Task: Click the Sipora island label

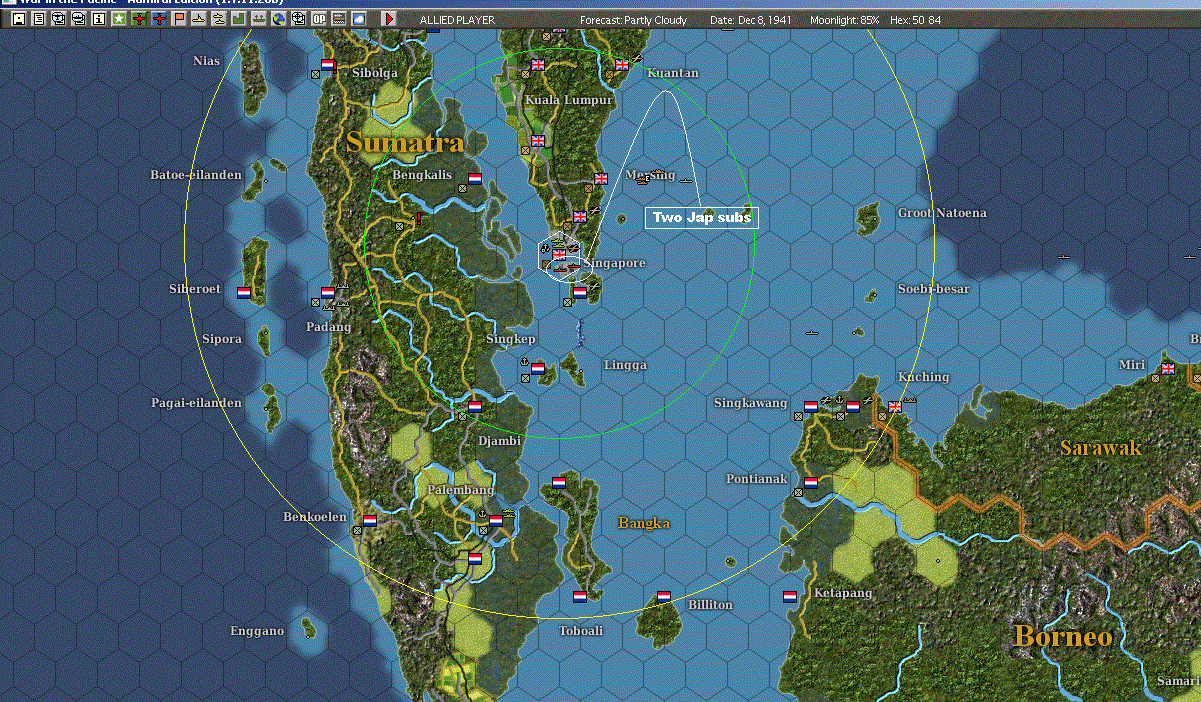Action: coord(222,339)
